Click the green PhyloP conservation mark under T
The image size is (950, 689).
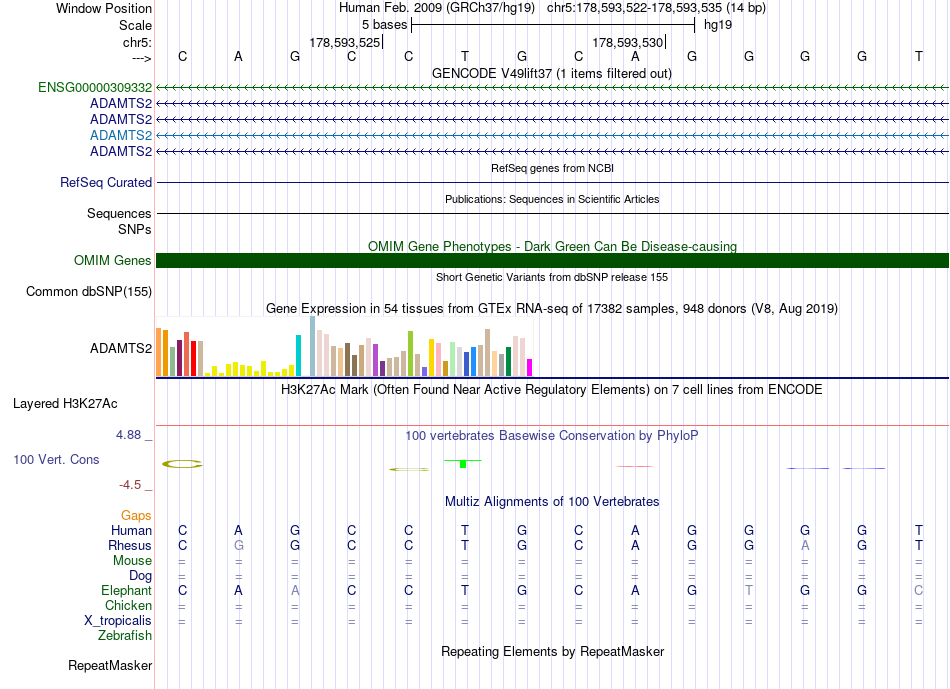click(x=463, y=464)
